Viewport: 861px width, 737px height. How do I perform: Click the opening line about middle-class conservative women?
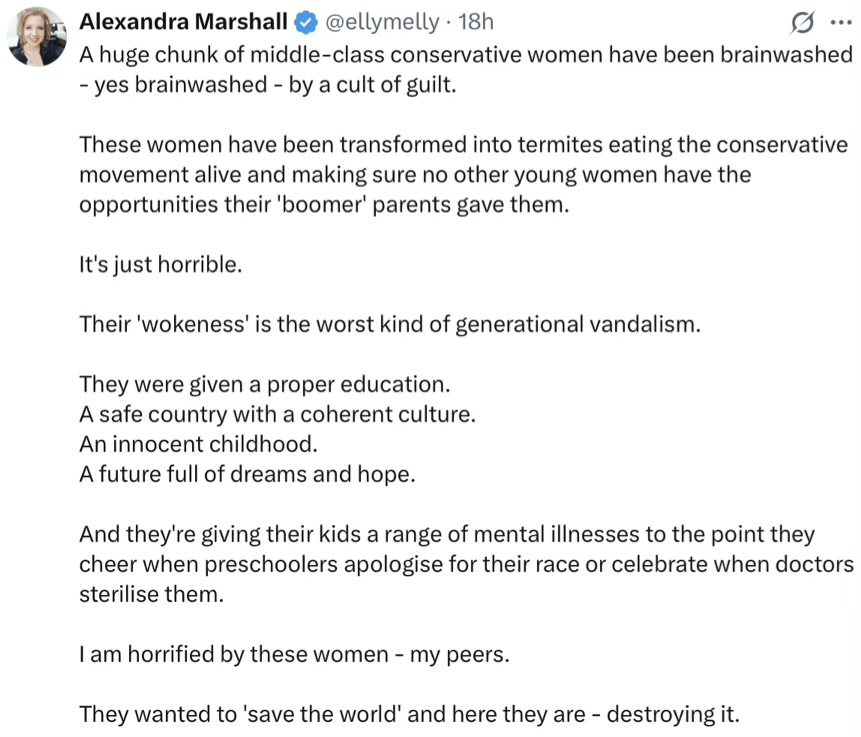(x=466, y=55)
